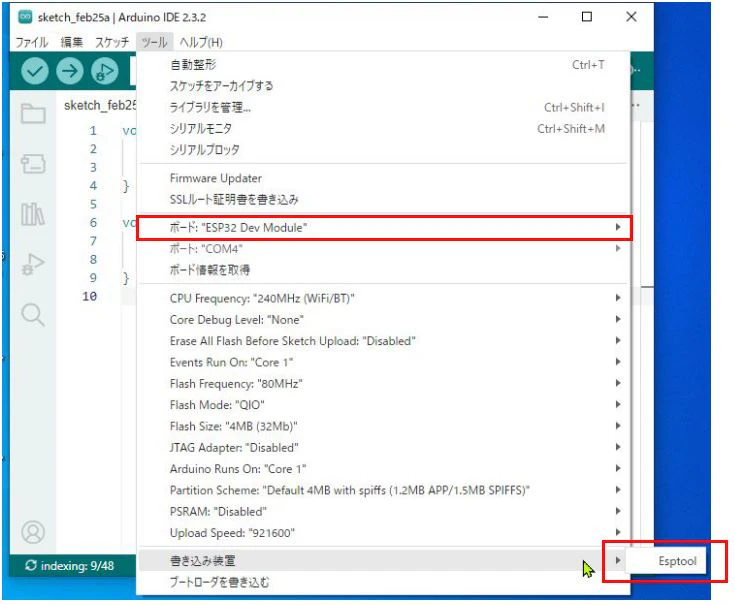
Task: Start debugging with the debug play button
Action: [x=105, y=71]
